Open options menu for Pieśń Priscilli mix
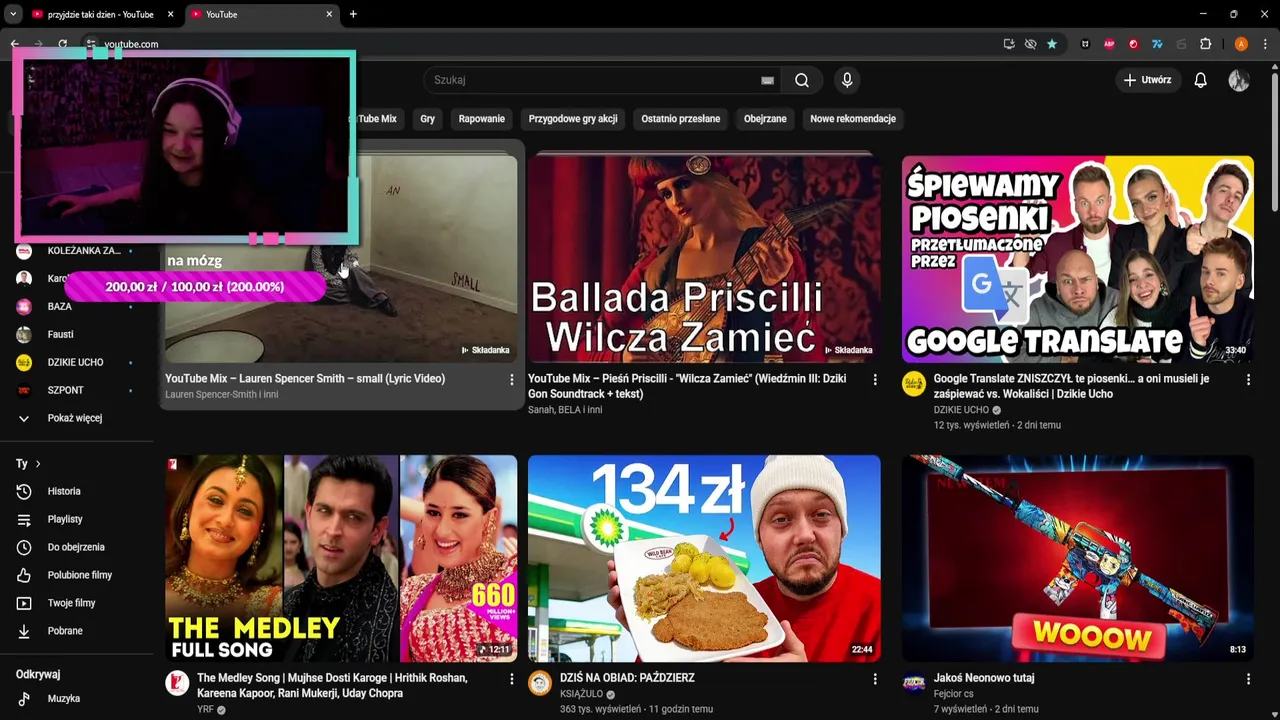Image resolution: width=1280 pixels, height=720 pixels. (x=874, y=380)
